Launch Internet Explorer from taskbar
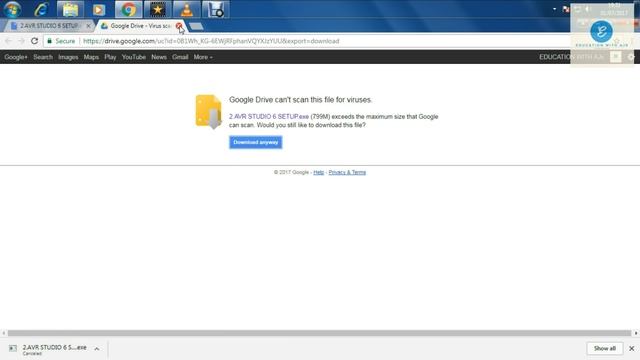This screenshot has height=360, width=640. pyautogui.click(x=41, y=9)
